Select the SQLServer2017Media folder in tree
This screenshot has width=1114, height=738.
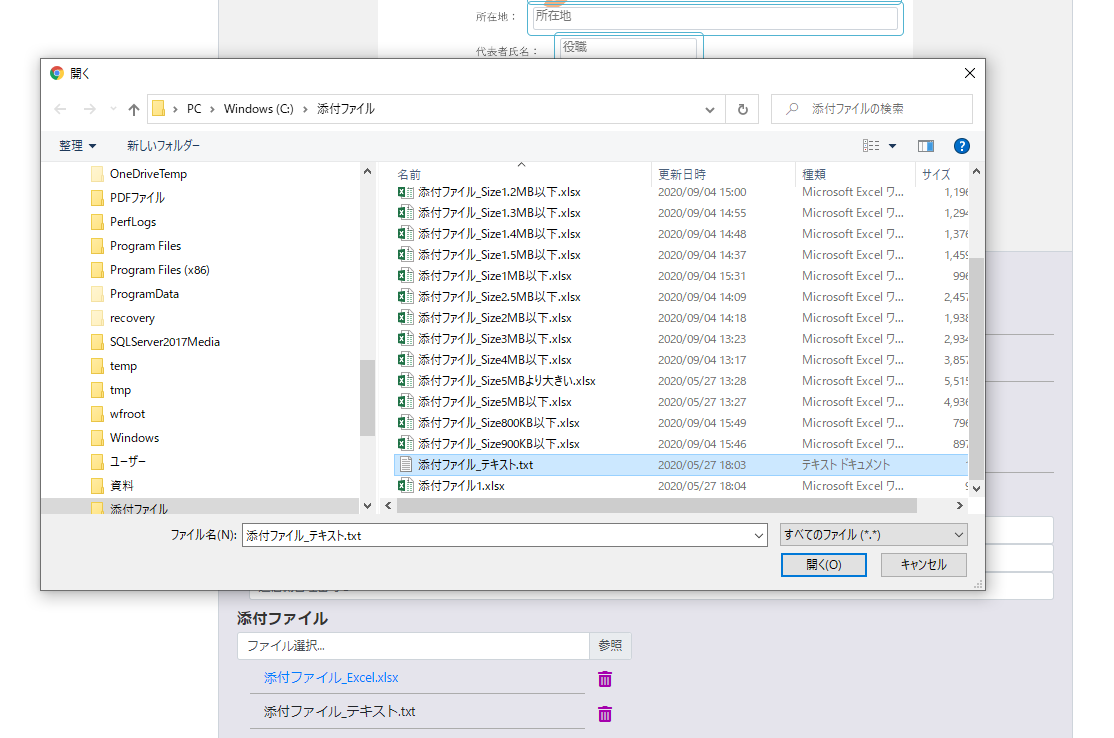point(164,342)
